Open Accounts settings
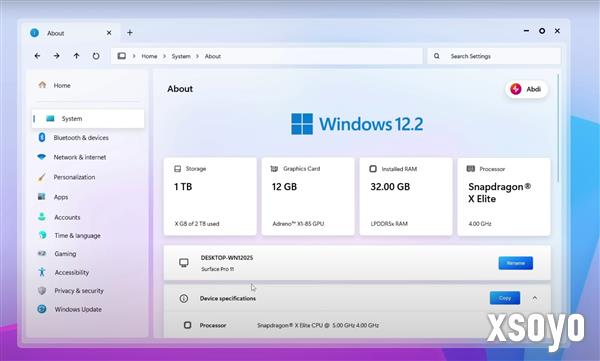The image size is (600, 361). tap(88, 217)
